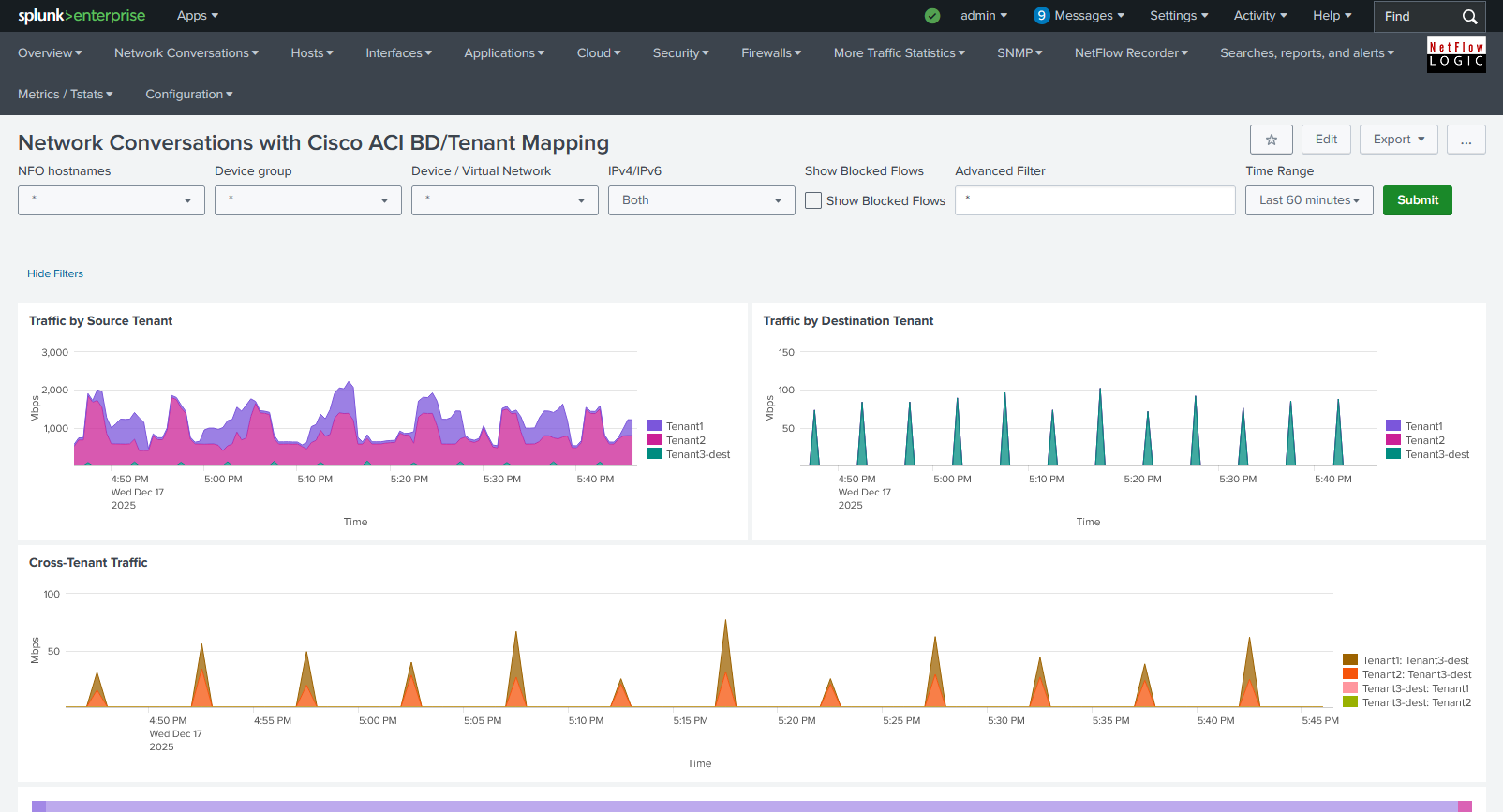The width and height of the screenshot is (1503, 812).
Task: Click the star favorite dashboard button
Action: coord(1271,140)
